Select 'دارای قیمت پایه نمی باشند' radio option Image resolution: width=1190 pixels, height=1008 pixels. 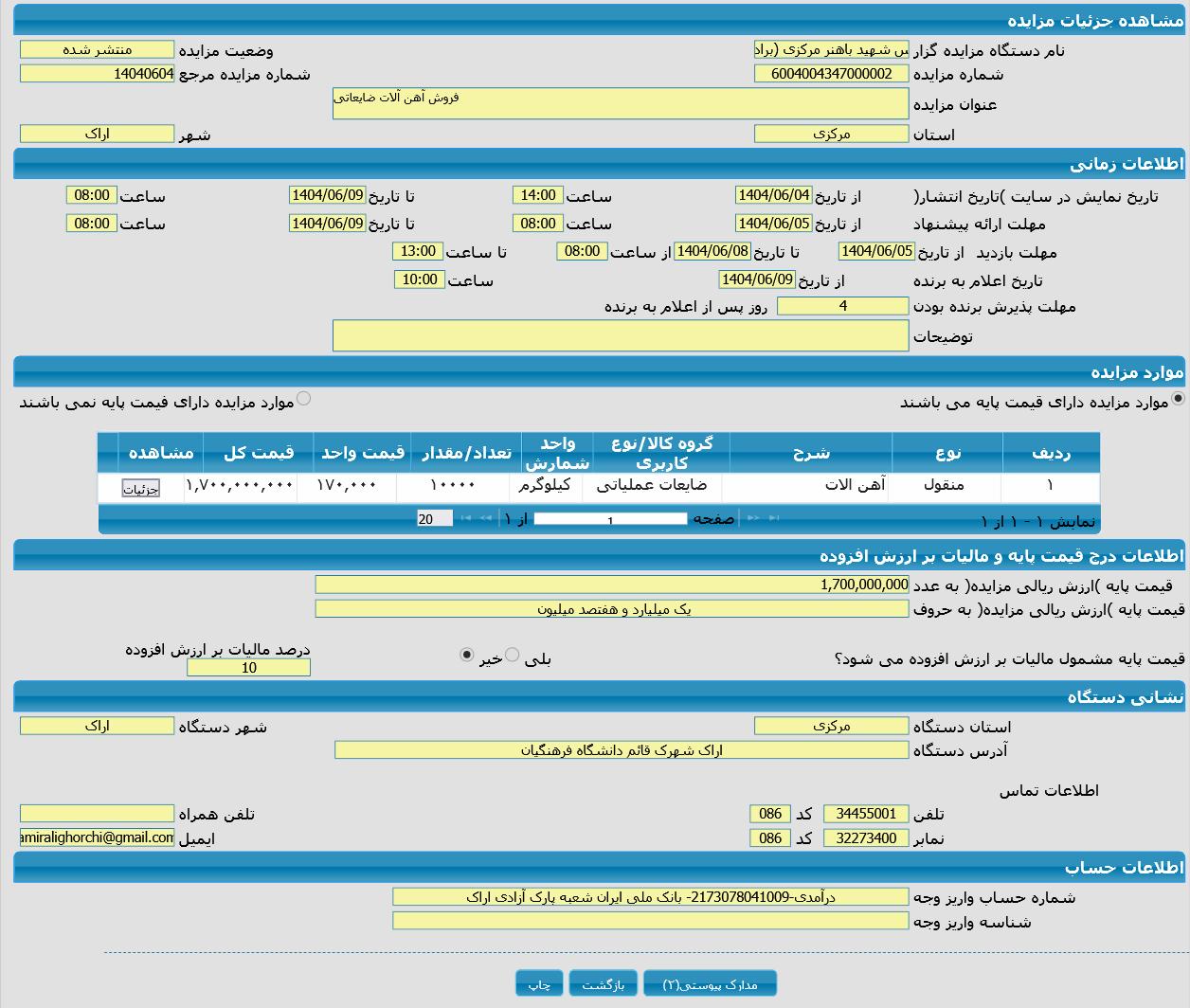pos(303,399)
